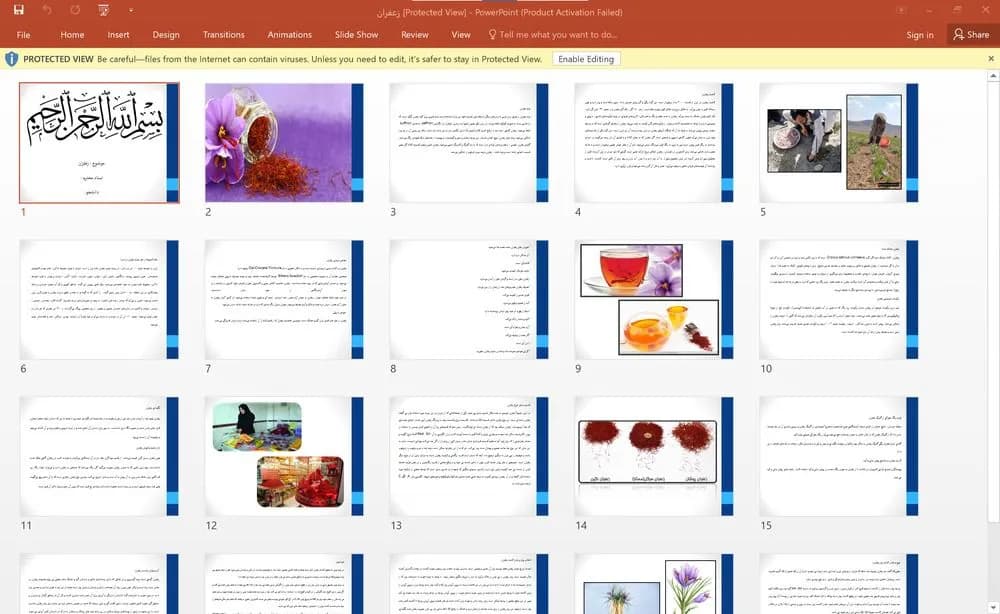Go to the Design tab
Viewport: 1000px width, 614px height.
(x=166, y=34)
